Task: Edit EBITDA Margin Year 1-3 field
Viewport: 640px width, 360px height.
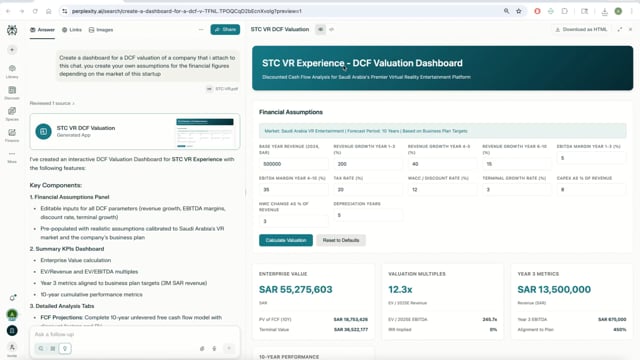Action: pos(591,158)
